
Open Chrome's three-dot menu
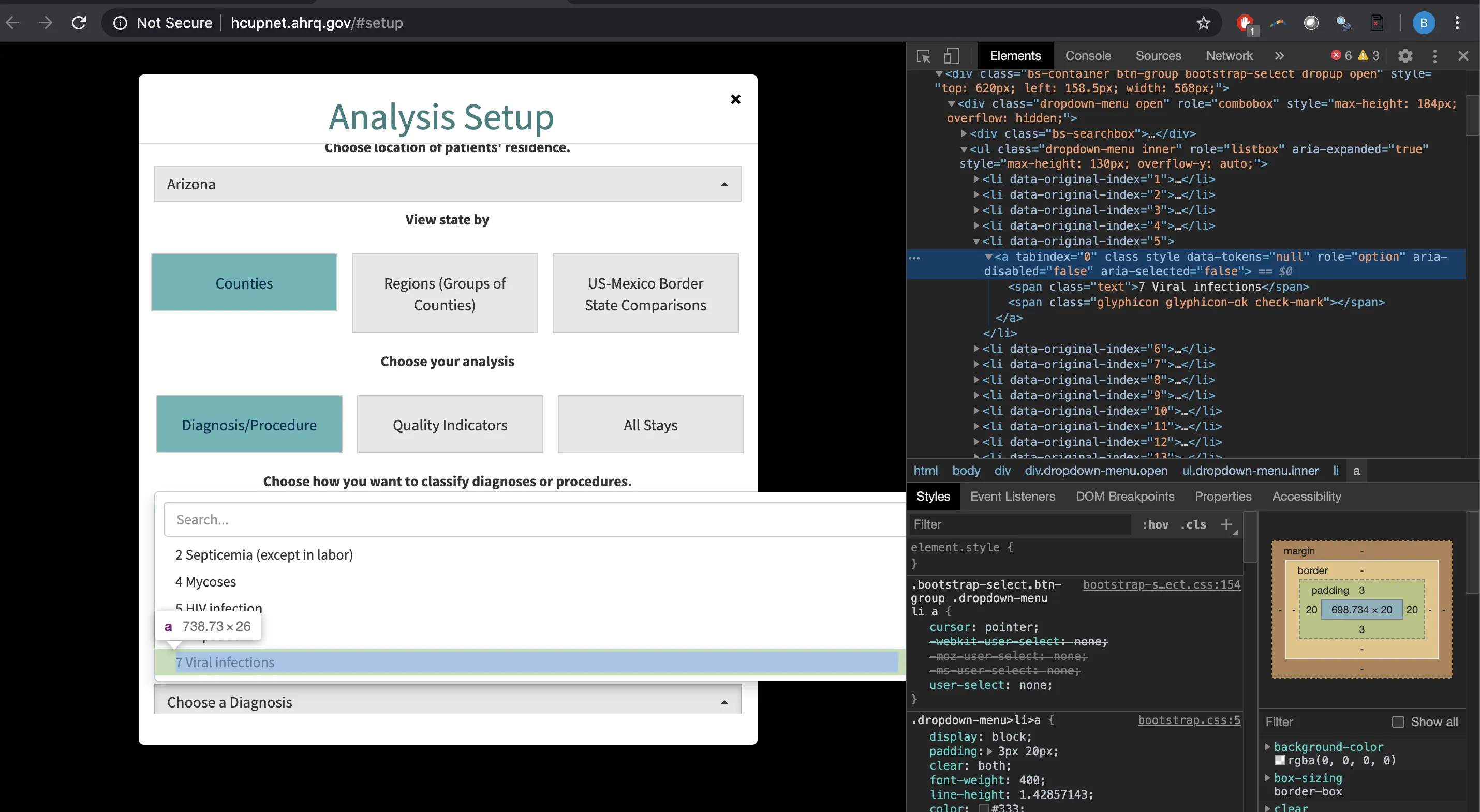pyautogui.click(x=1457, y=23)
